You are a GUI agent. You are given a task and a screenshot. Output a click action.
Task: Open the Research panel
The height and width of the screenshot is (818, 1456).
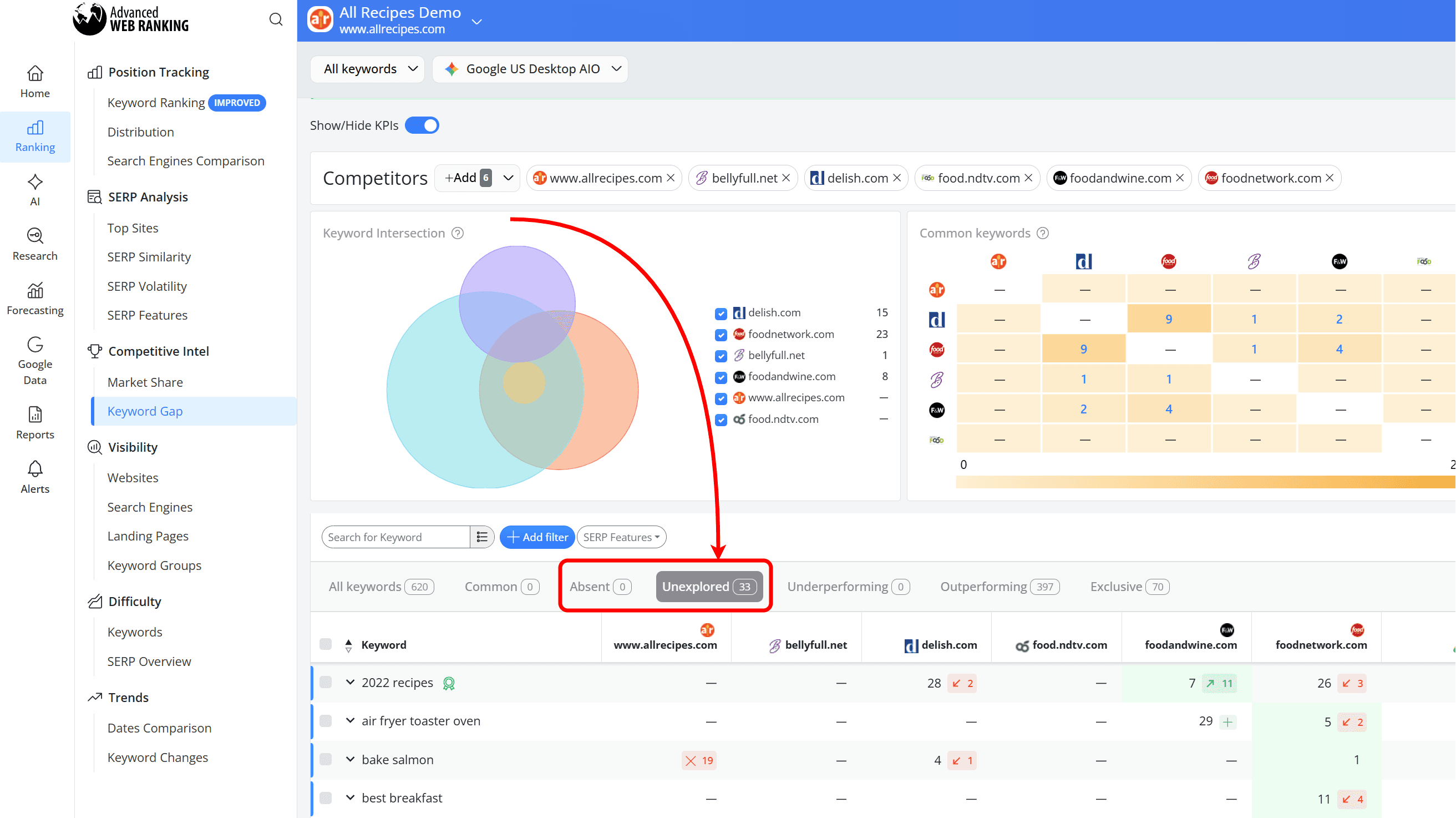tap(34, 243)
